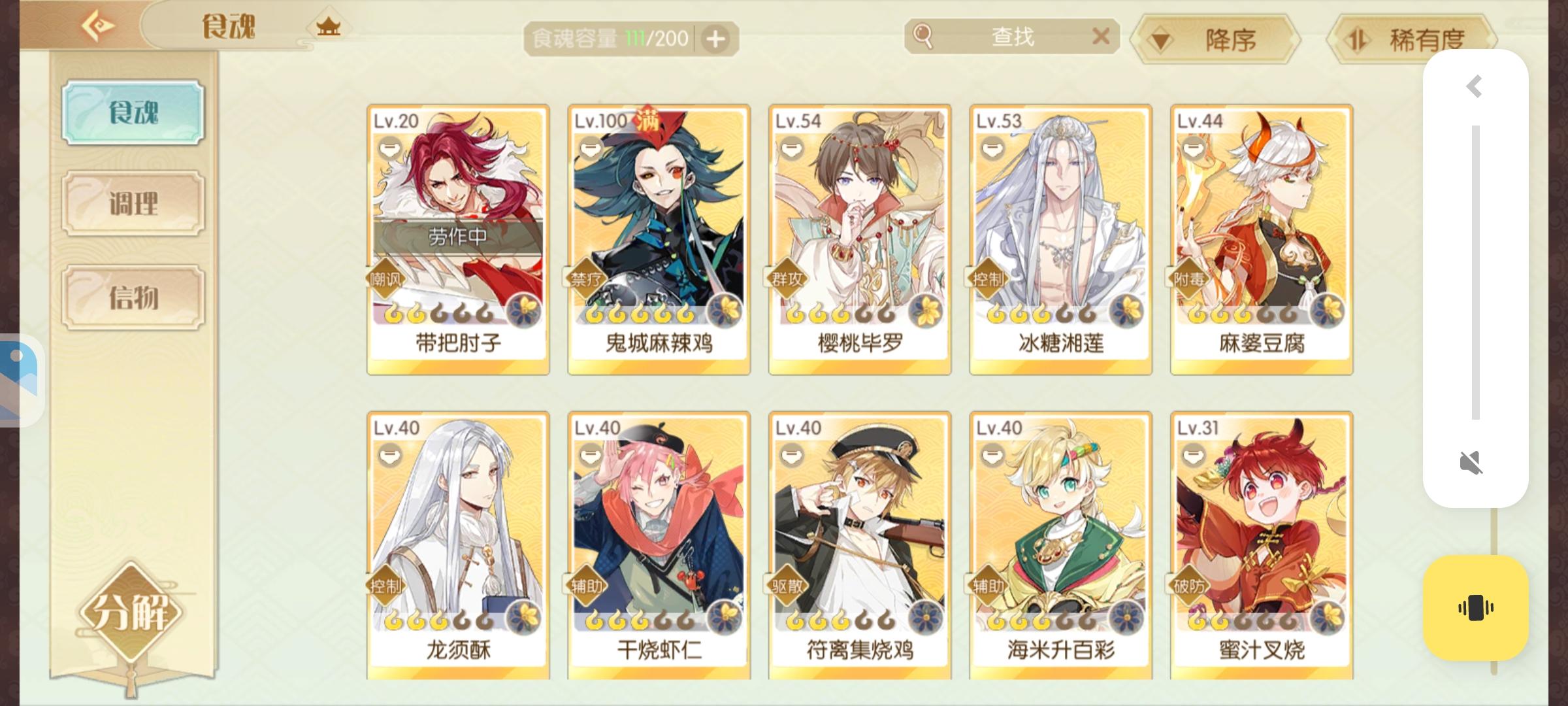The image size is (1568, 706).
Task: Select the 食魂 tab in sidebar
Action: click(x=133, y=112)
